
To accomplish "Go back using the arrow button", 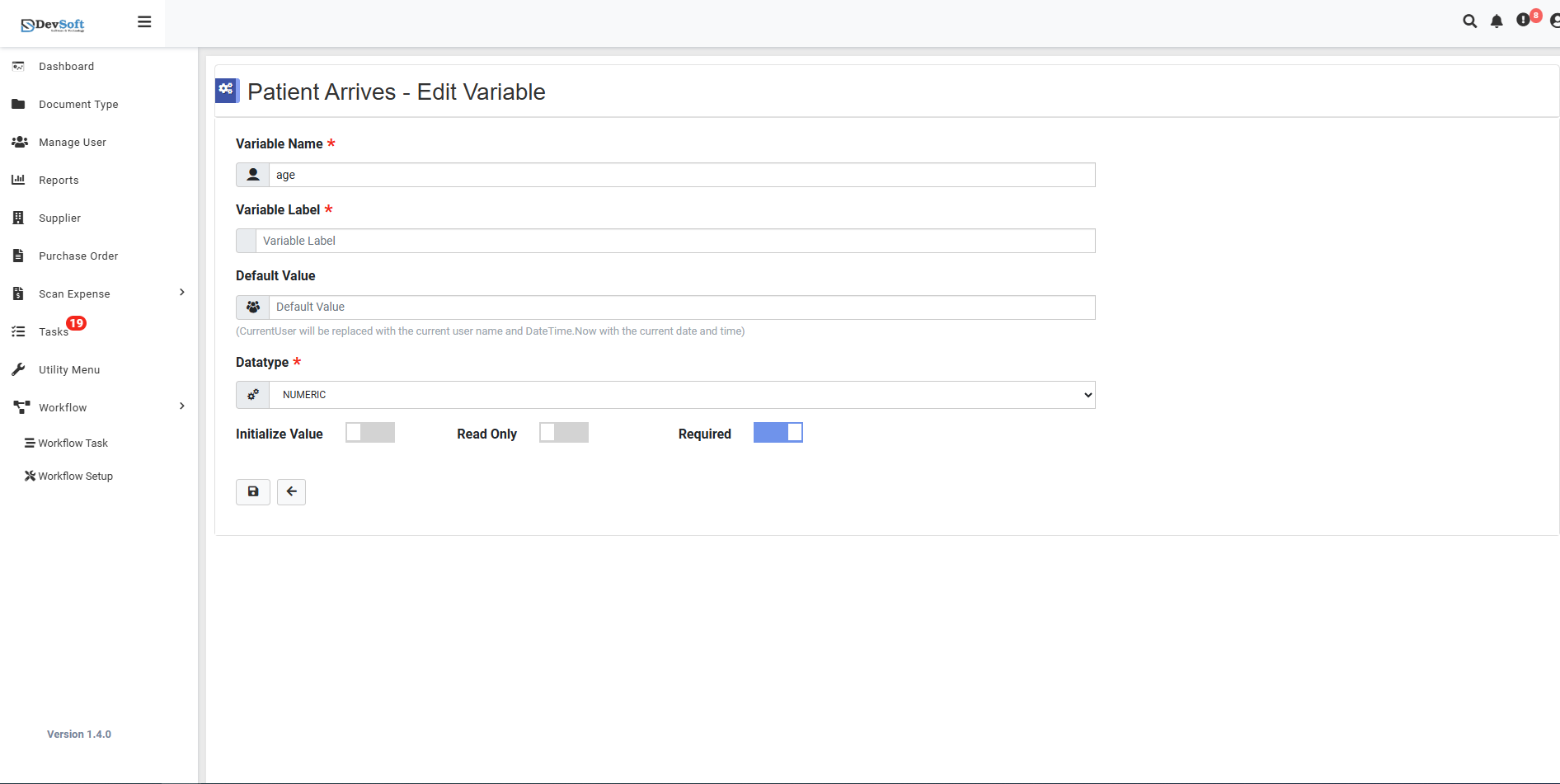I will tap(291, 491).
